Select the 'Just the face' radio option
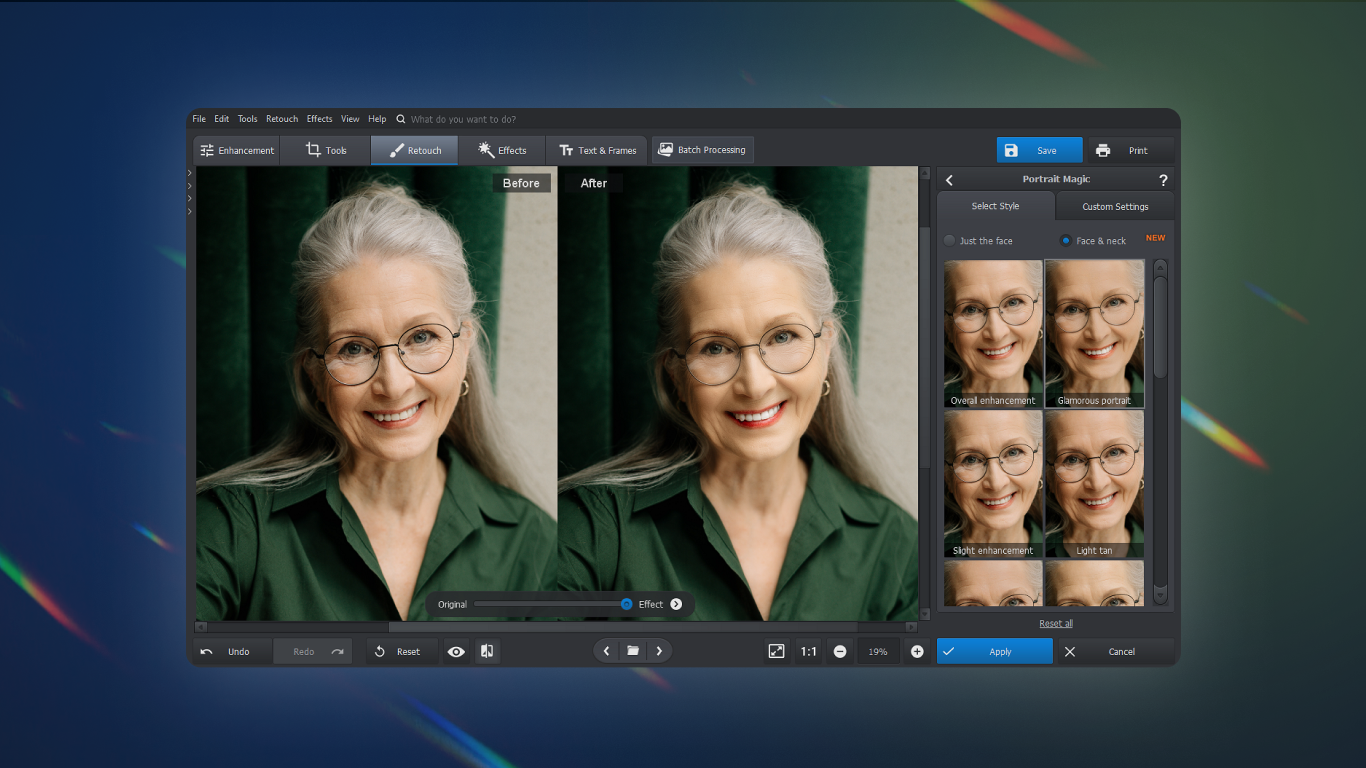 pos(950,241)
